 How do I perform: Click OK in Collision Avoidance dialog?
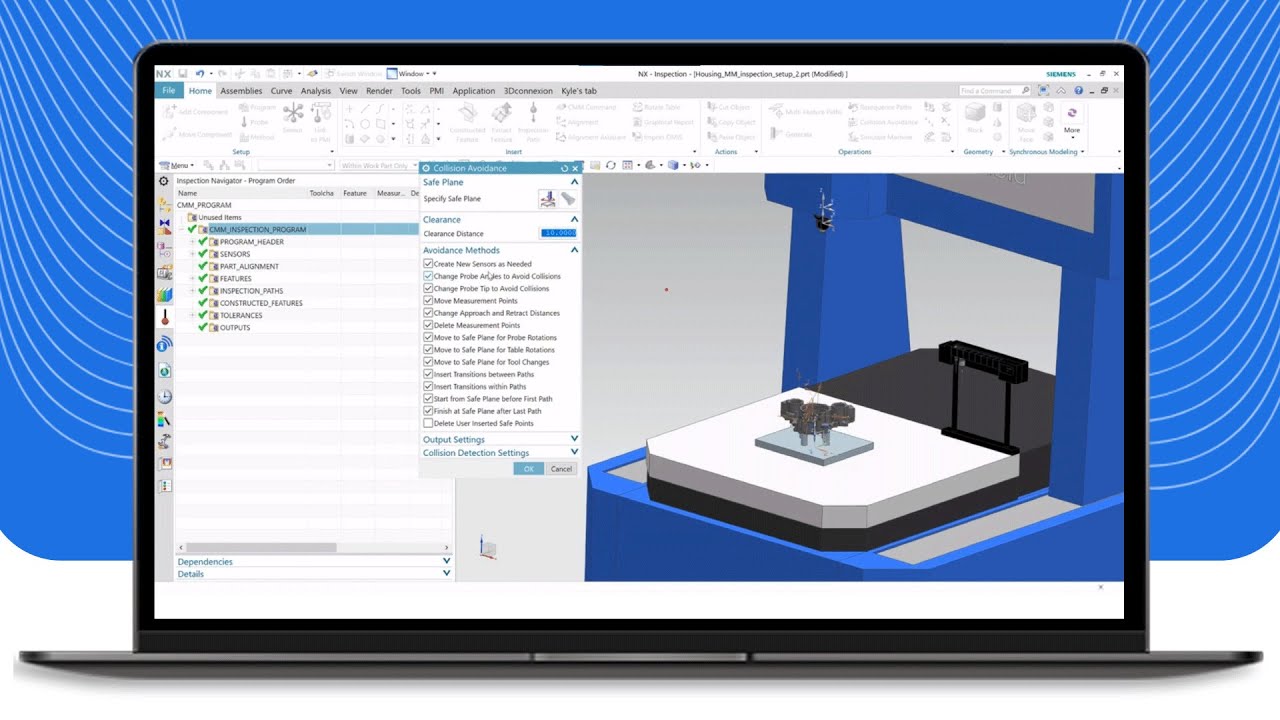click(529, 468)
